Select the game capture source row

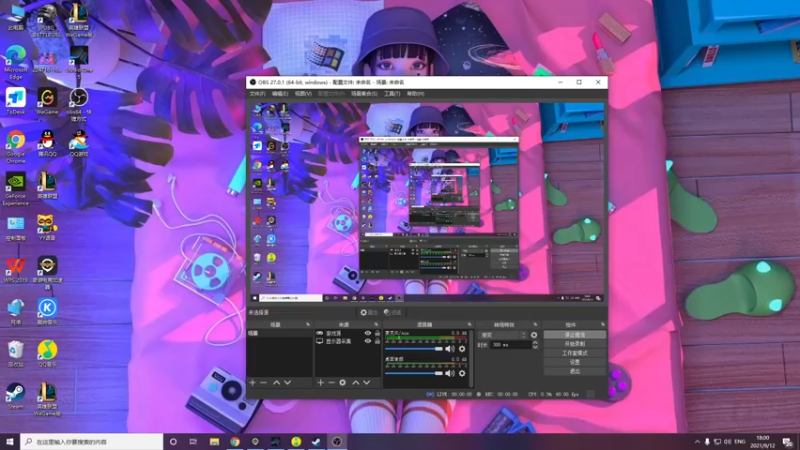[x=348, y=333]
